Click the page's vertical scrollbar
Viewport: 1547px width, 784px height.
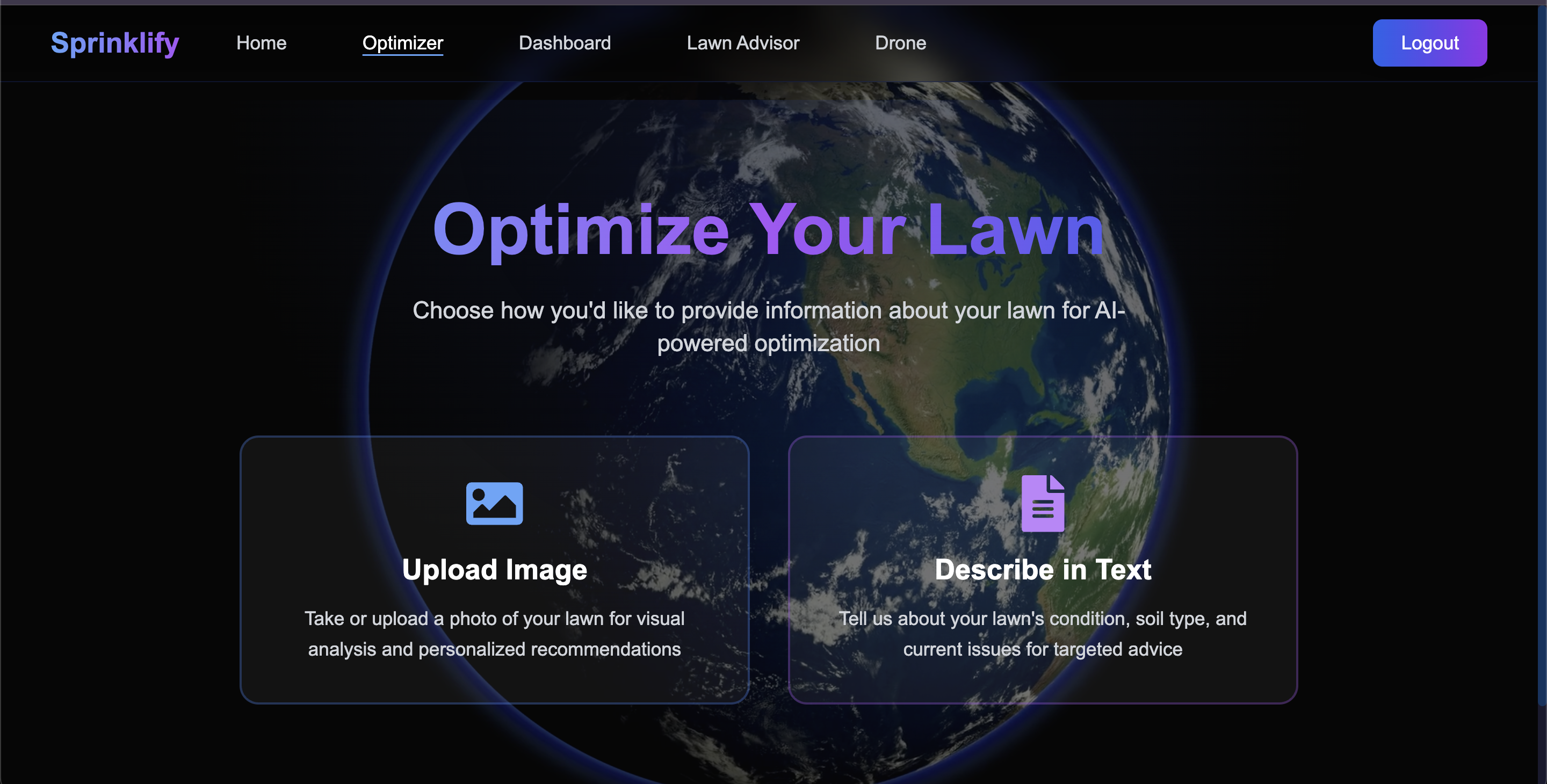[1542, 360]
